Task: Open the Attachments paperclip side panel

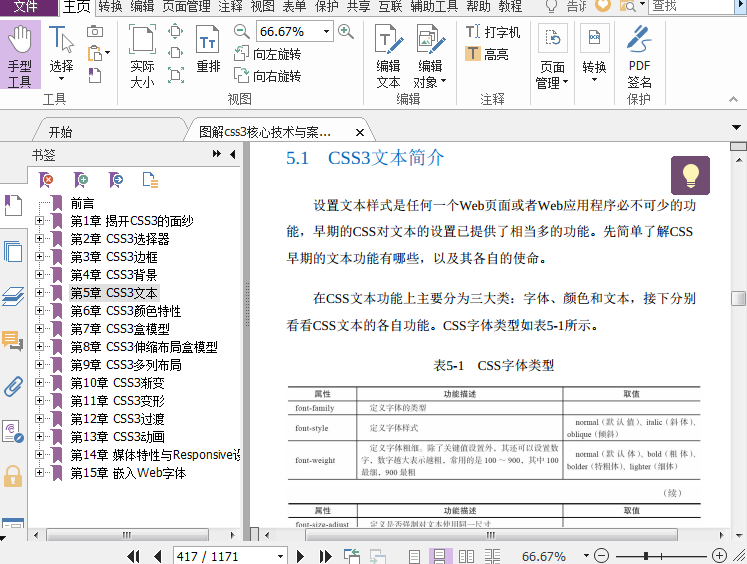Action: click(x=13, y=386)
